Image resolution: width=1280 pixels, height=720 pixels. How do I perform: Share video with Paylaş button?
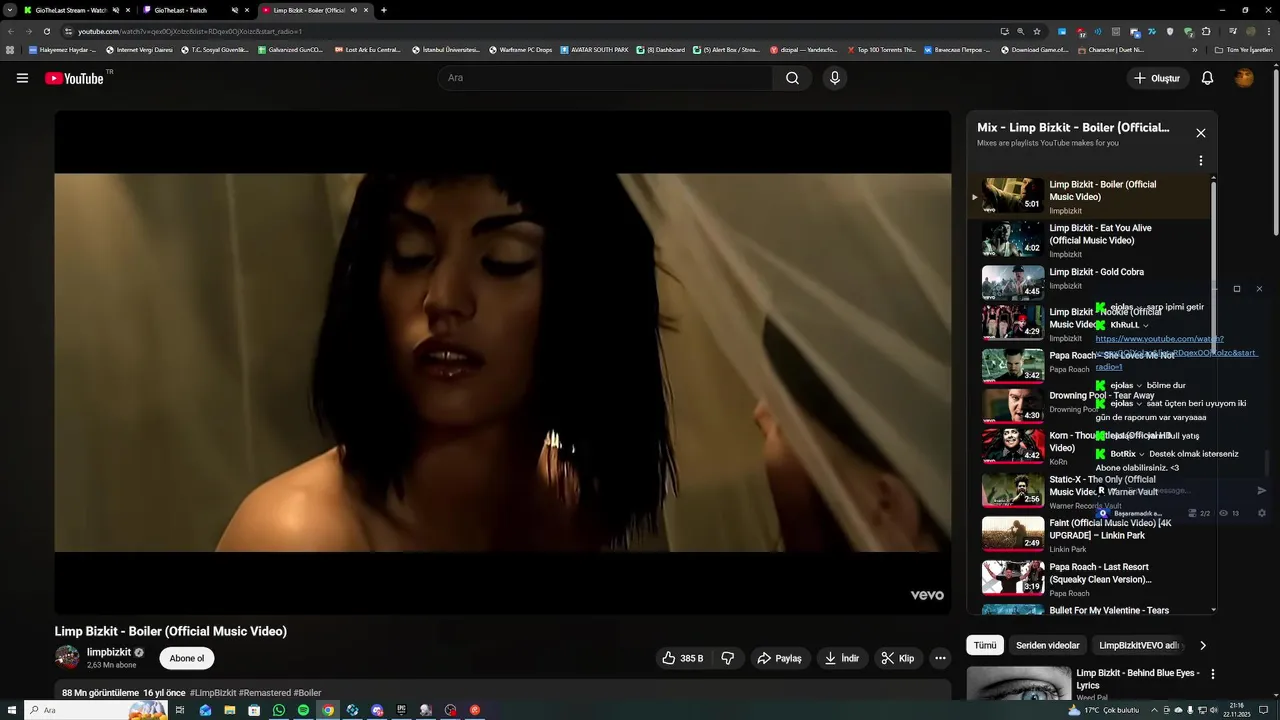click(780, 658)
